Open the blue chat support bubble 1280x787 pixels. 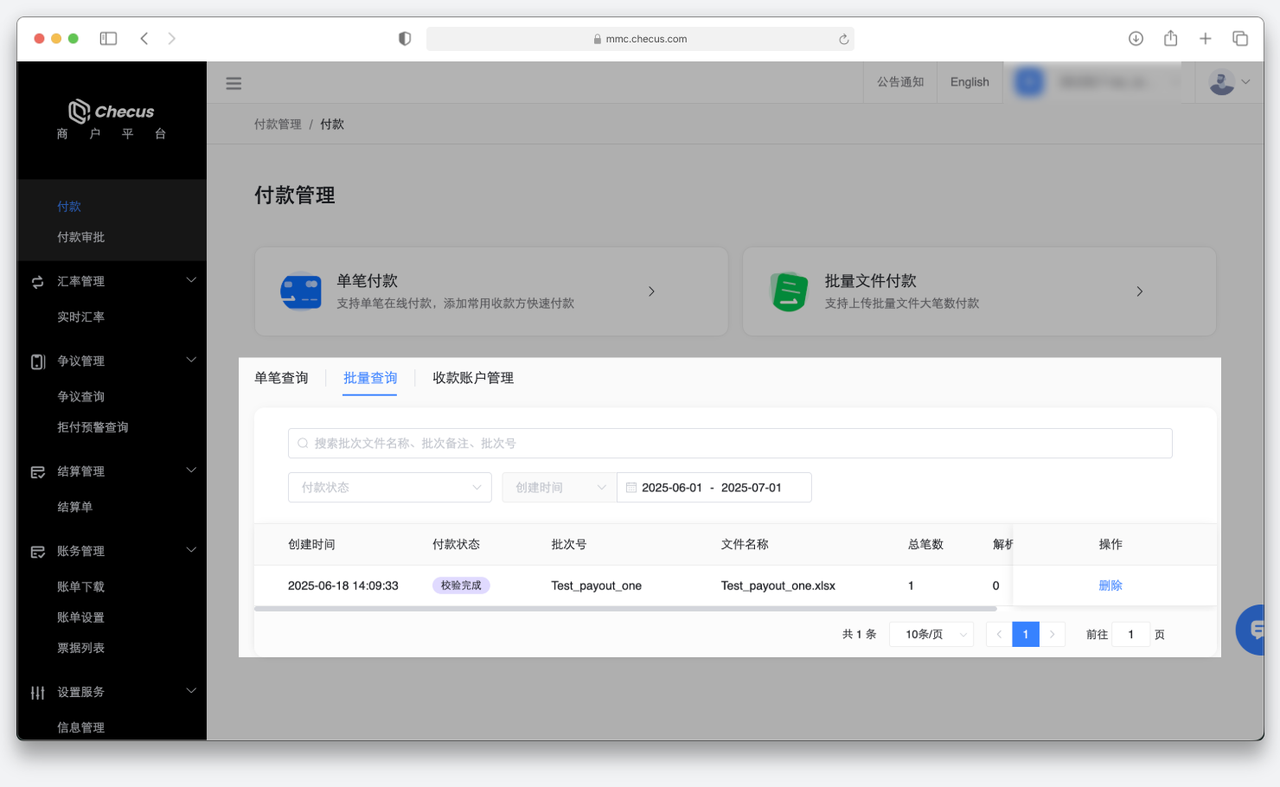1254,630
